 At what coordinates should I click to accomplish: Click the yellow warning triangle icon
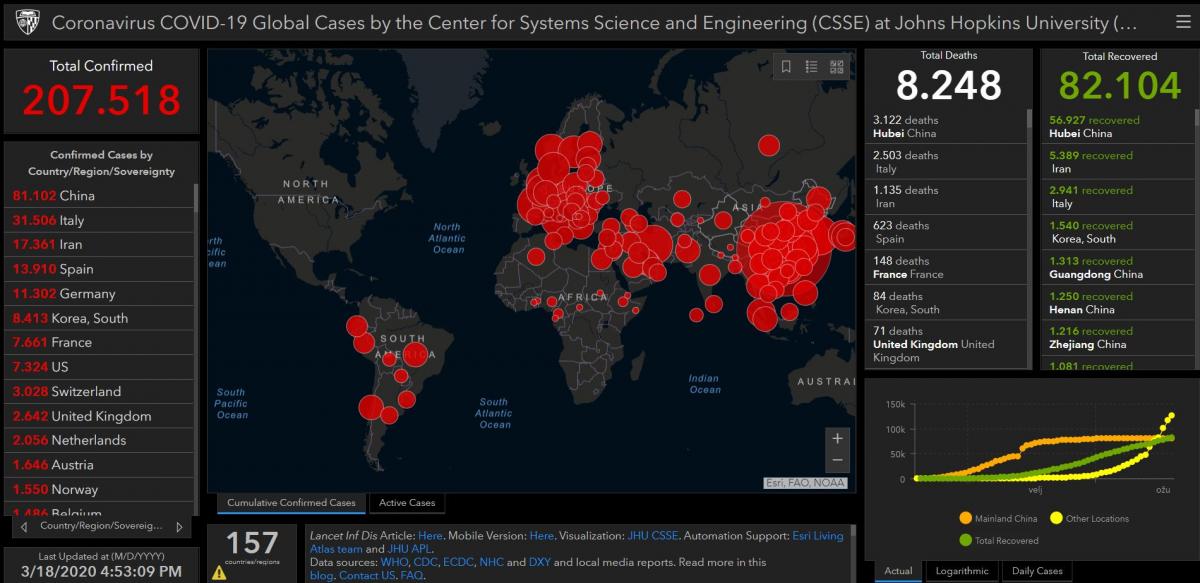(219, 573)
